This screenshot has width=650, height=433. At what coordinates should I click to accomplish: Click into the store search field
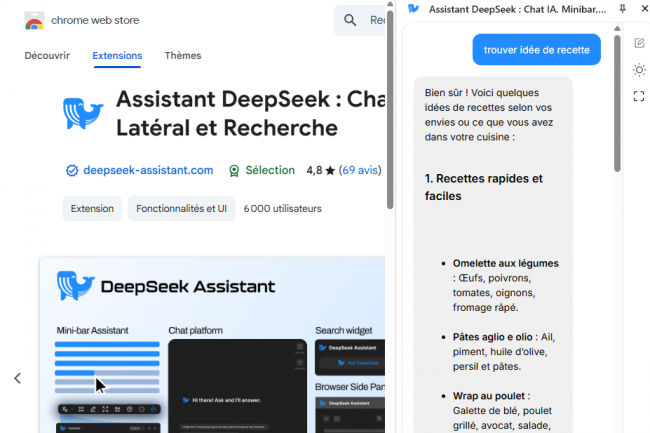click(x=361, y=20)
